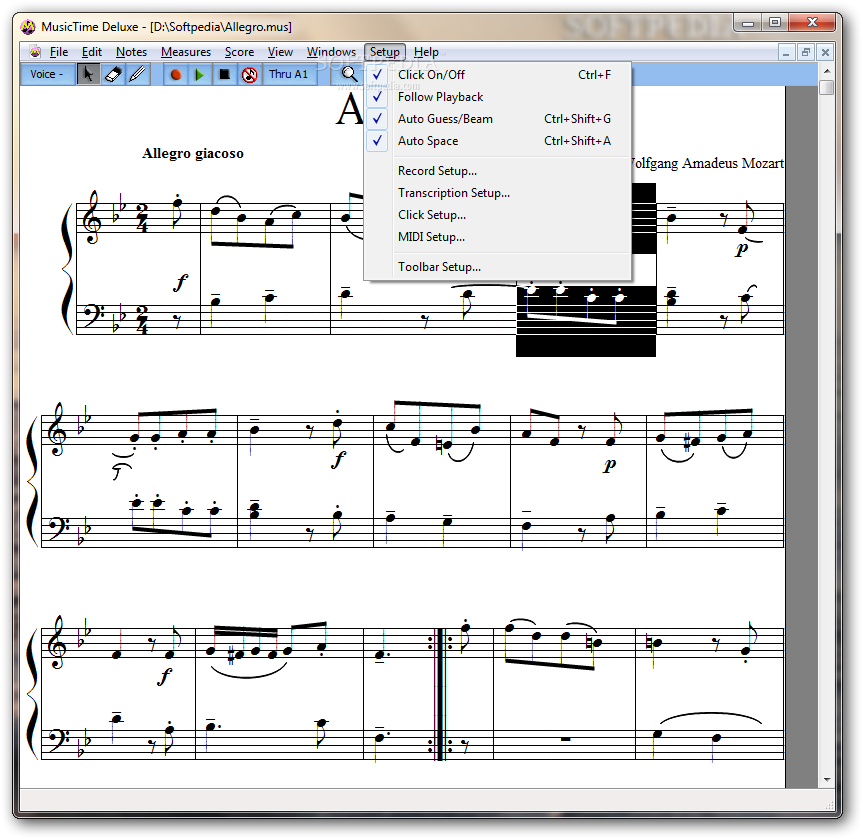Open the Score menu
Image resolution: width=863 pixels, height=839 pixels.
[239, 52]
